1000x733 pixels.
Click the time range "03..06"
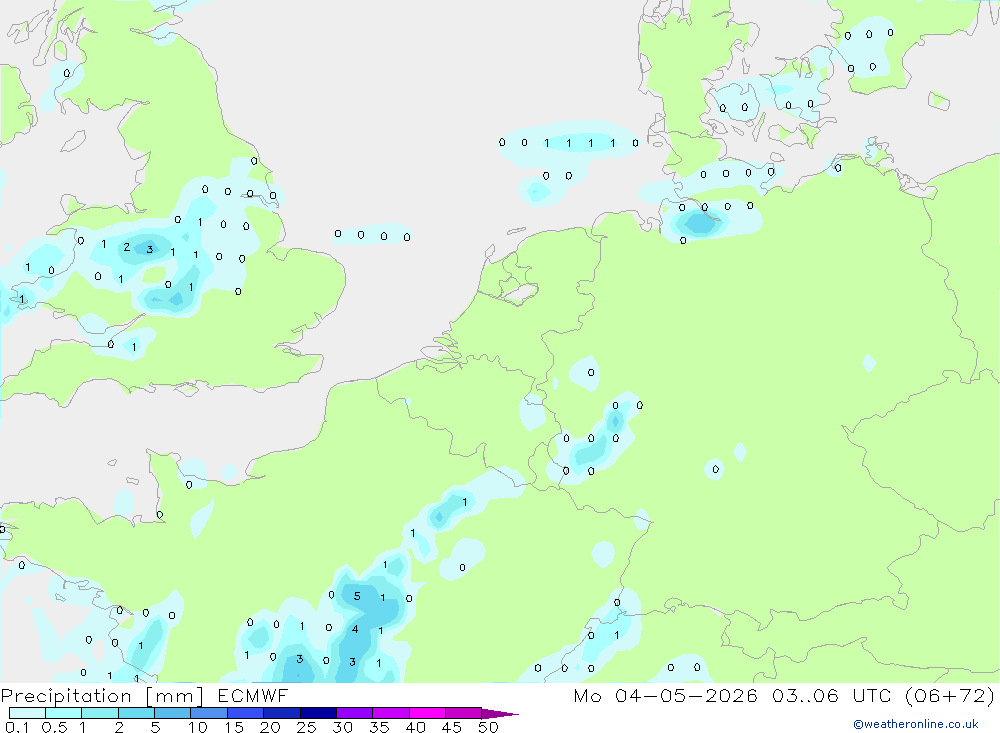pos(805,695)
